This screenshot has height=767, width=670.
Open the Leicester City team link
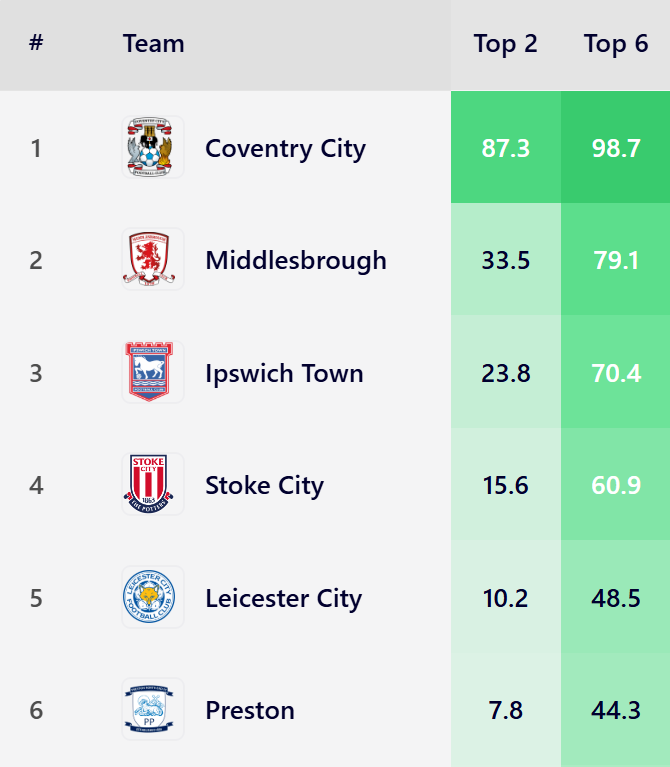283,598
